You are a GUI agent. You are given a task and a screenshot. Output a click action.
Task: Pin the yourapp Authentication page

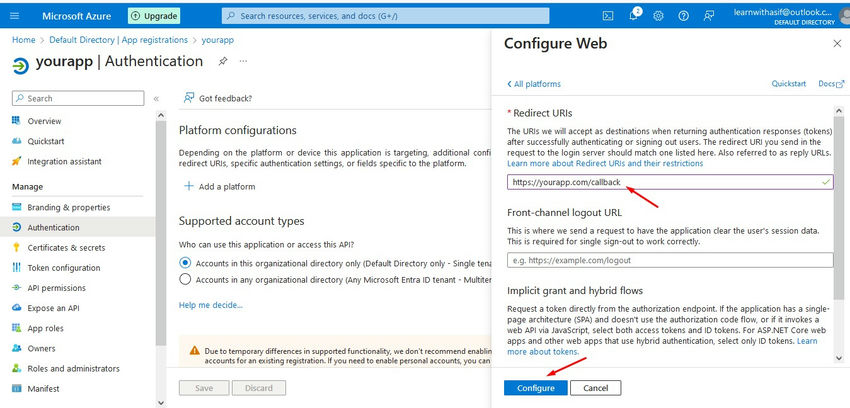pos(222,61)
